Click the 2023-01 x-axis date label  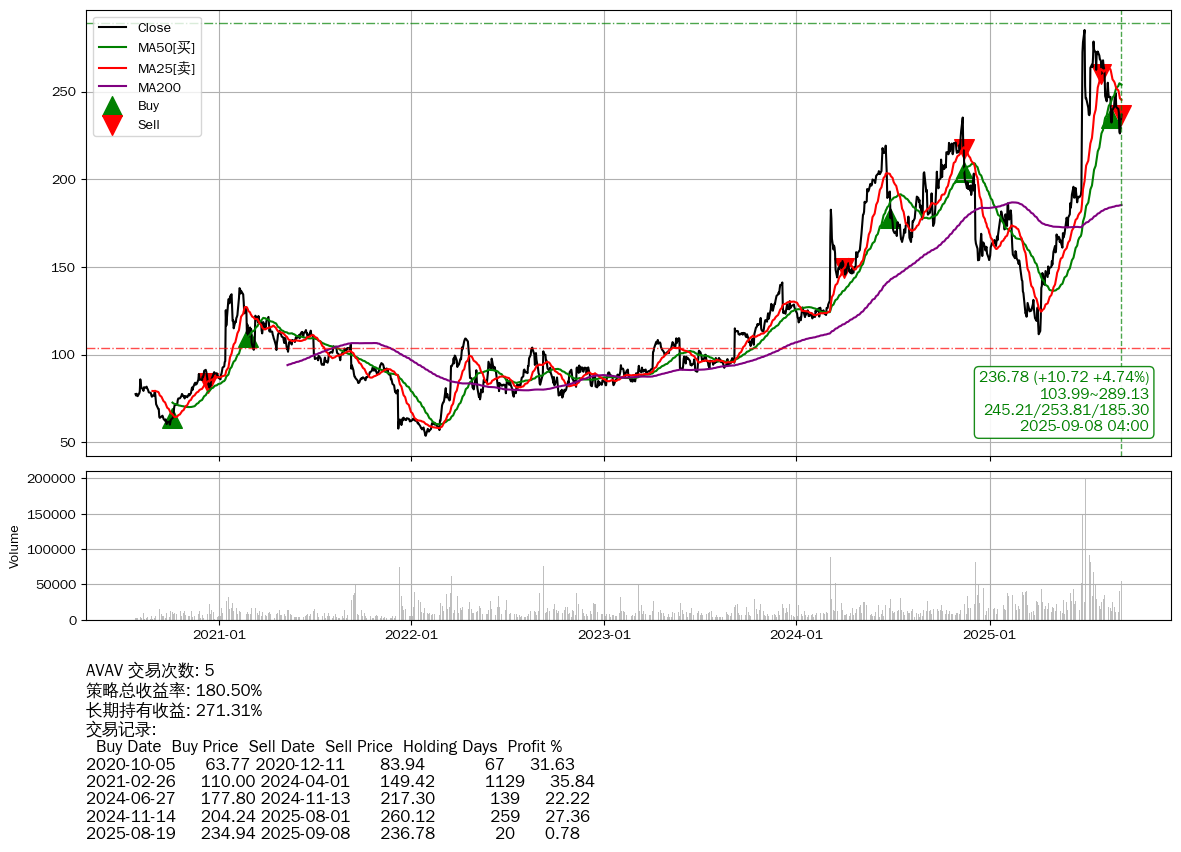604,634
